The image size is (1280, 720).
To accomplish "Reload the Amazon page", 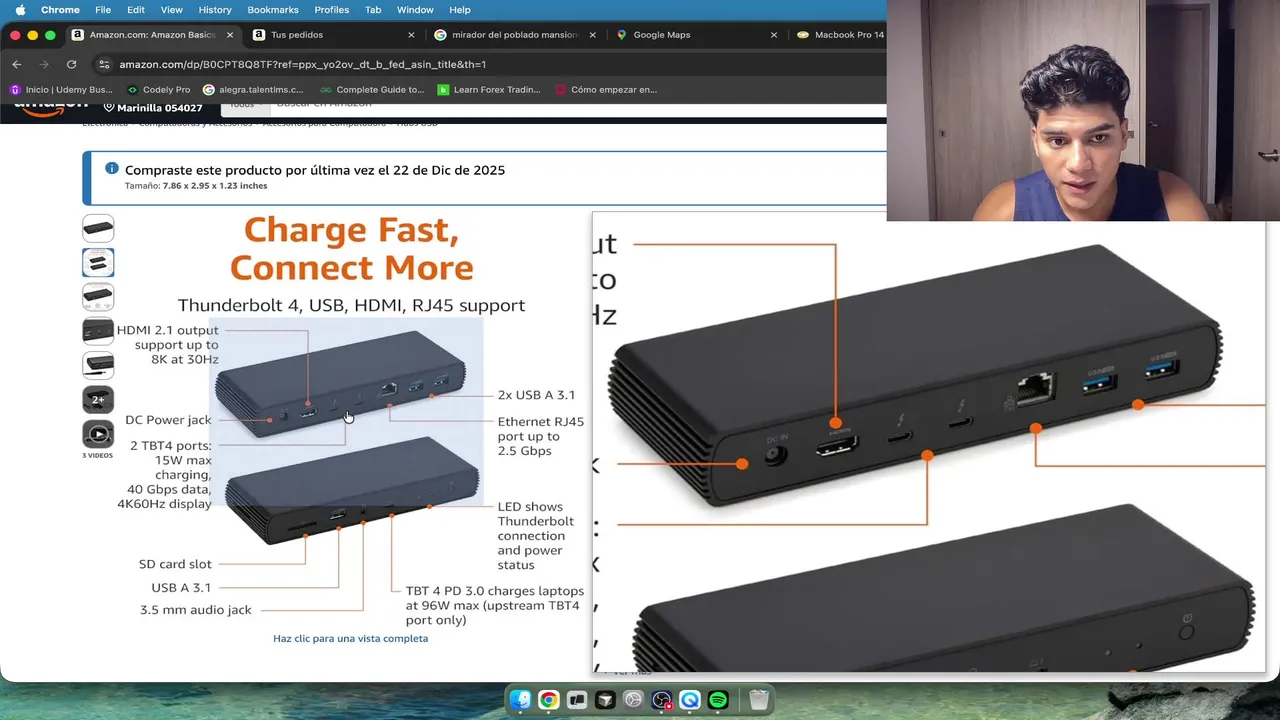I will point(71,64).
